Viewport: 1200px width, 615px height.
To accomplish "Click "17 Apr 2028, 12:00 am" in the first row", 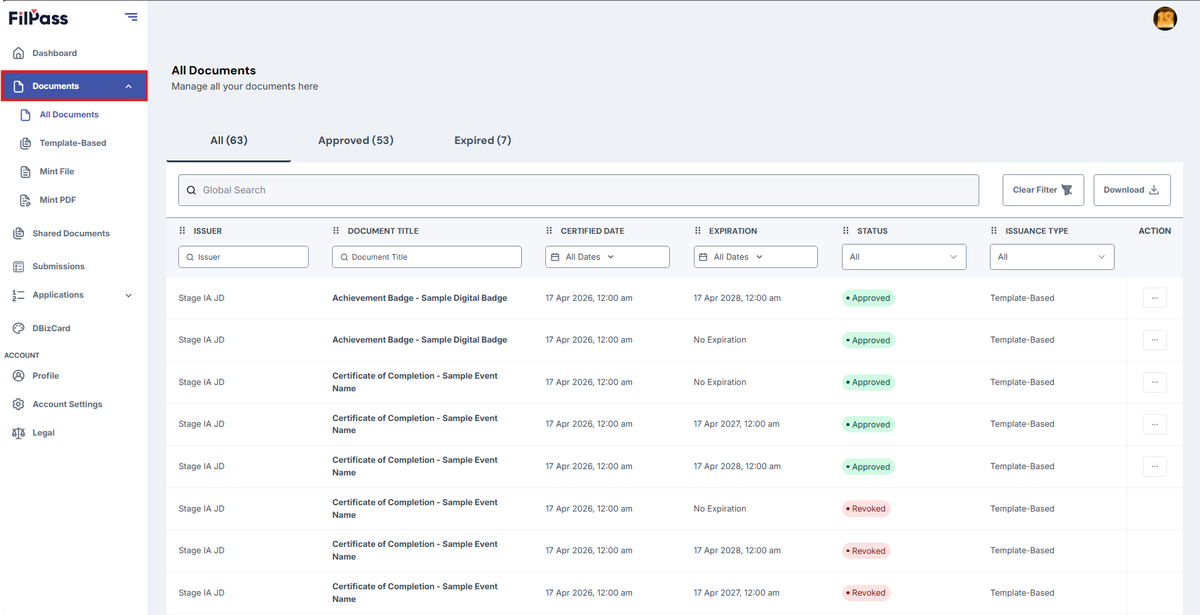I will coord(737,298).
